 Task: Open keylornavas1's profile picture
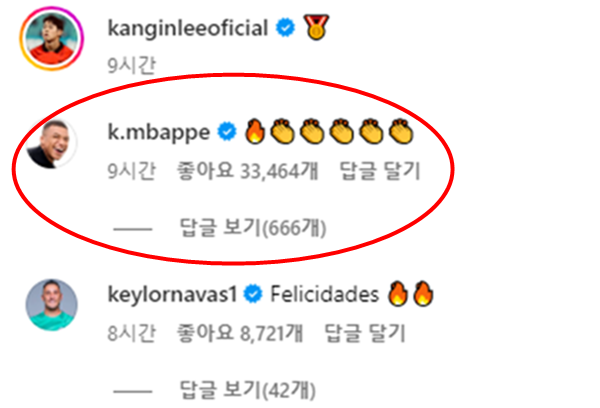[x=52, y=305]
